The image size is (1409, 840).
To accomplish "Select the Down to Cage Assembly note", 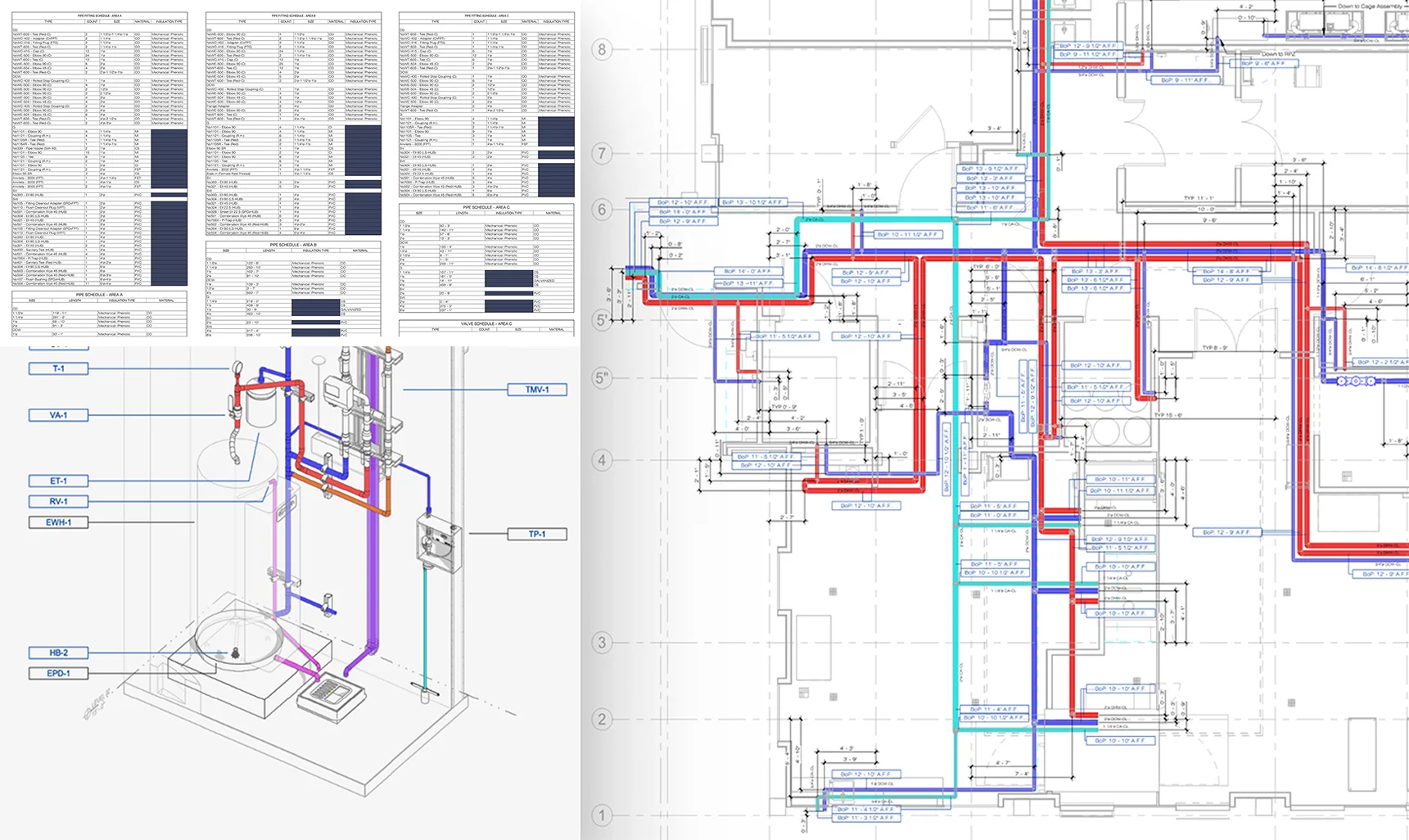I will point(1370,6).
